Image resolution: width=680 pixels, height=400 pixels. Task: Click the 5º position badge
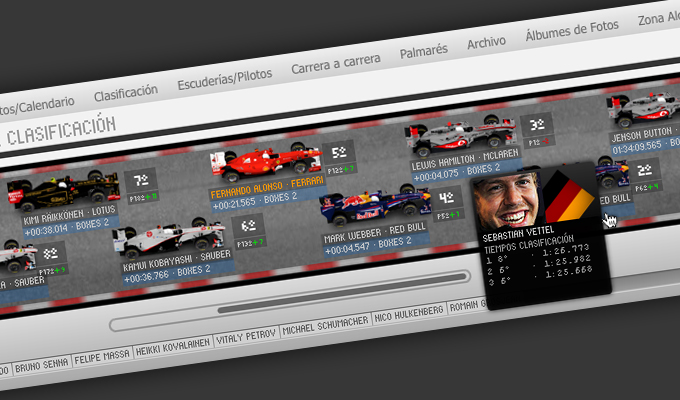[339, 152]
